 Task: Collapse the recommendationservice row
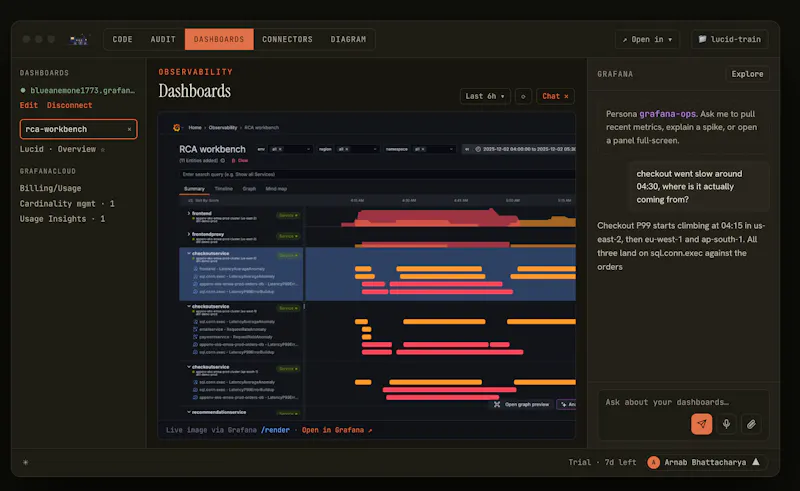189,412
